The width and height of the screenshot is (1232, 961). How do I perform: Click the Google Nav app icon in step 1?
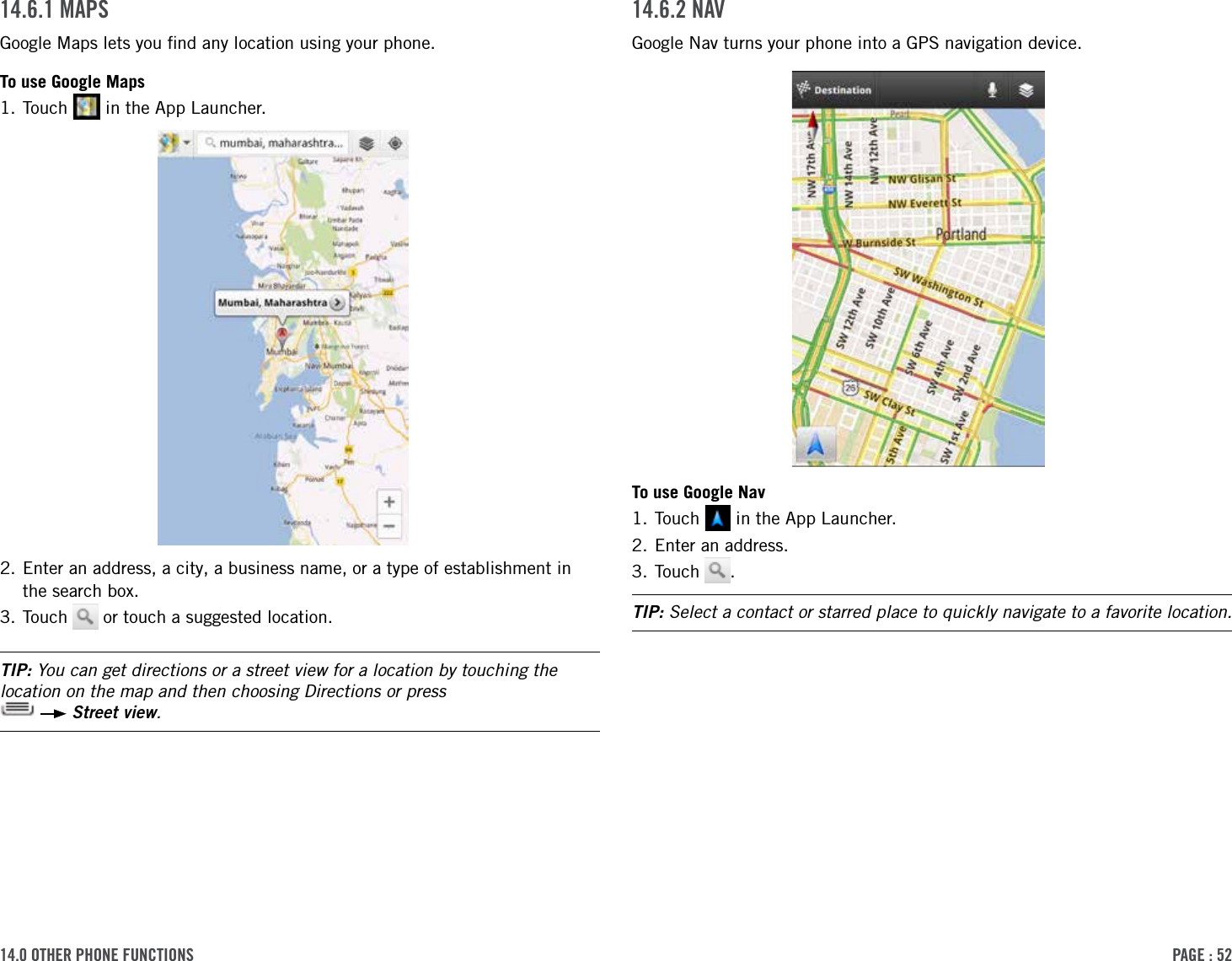click(717, 518)
